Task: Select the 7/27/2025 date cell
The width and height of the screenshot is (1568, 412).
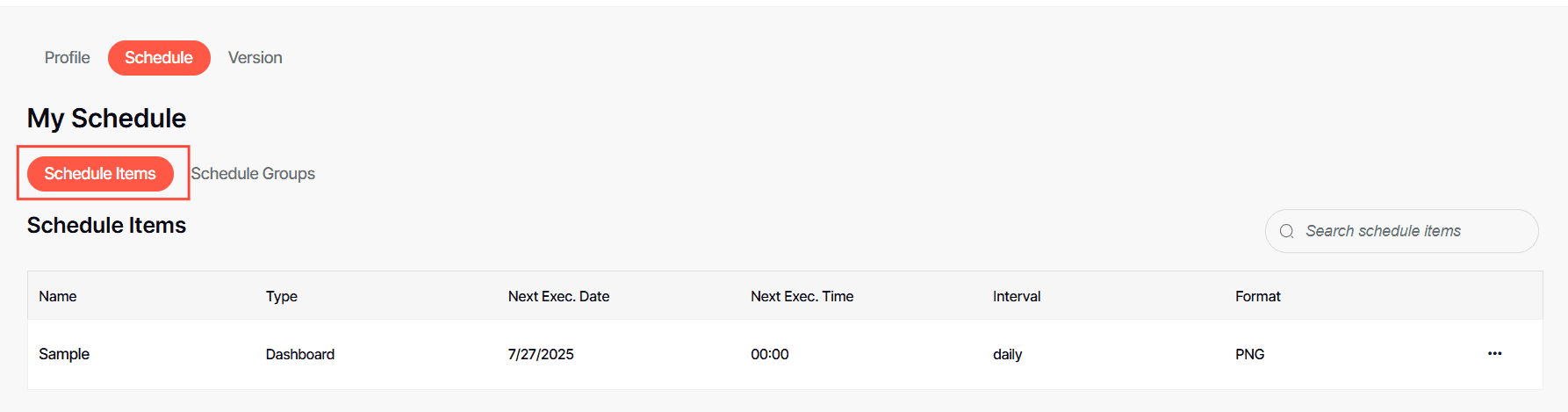Action: (x=541, y=354)
